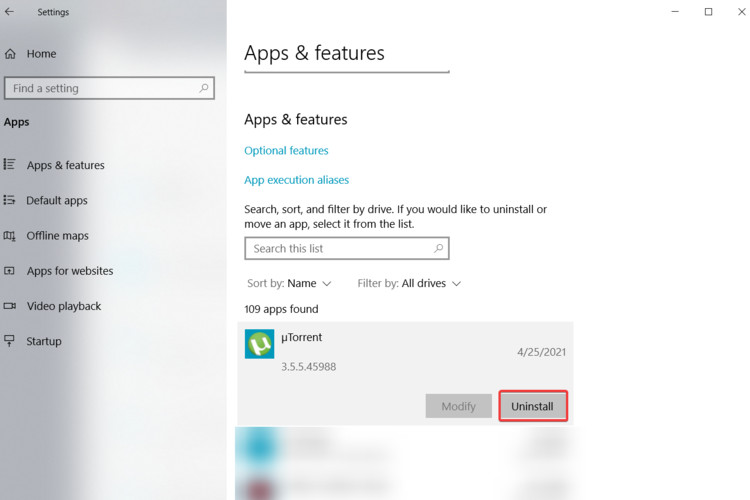Open the Filter by All drives dropdown
The height and width of the screenshot is (500, 750).
pos(409,283)
